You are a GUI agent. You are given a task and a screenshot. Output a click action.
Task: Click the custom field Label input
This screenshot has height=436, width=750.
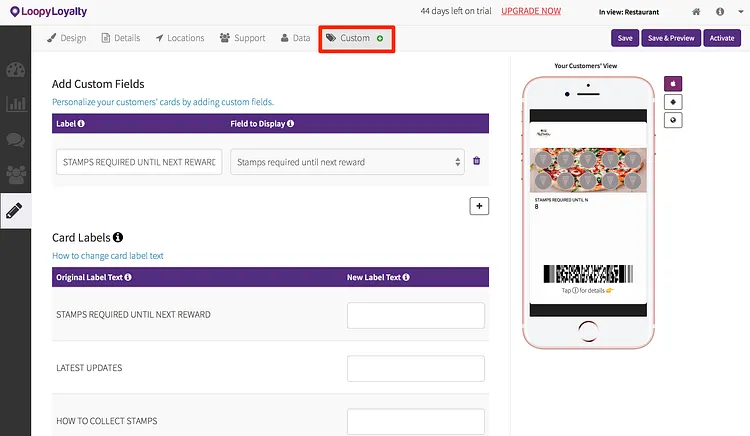coord(139,162)
